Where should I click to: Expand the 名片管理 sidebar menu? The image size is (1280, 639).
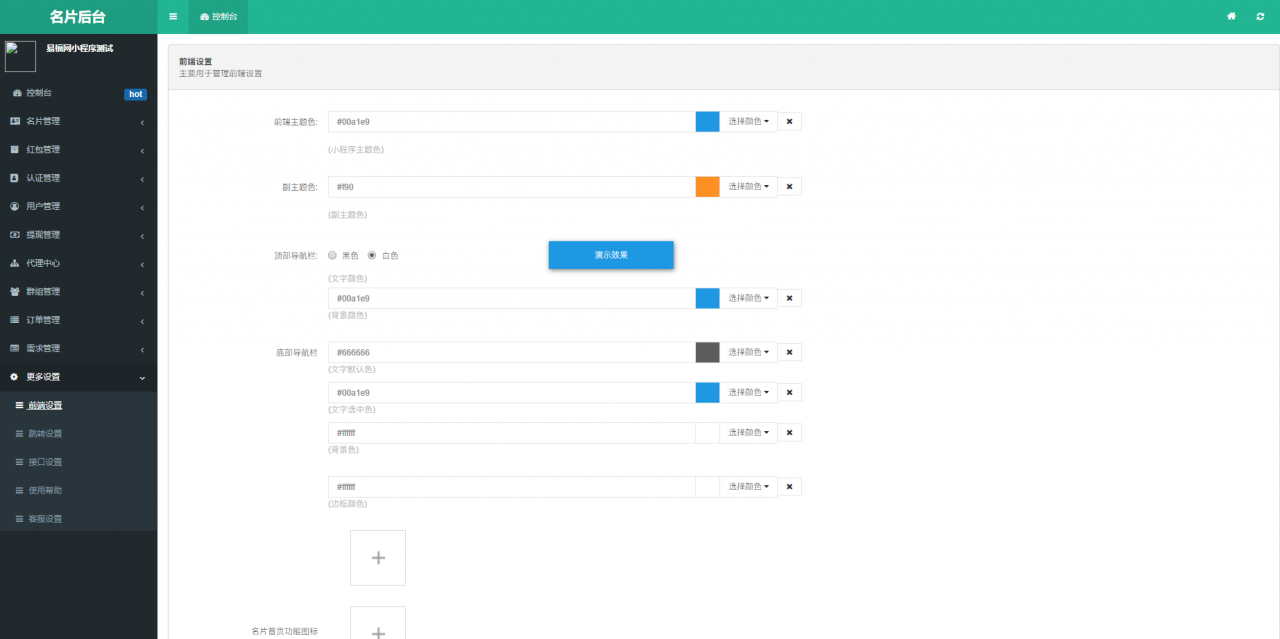[78, 121]
